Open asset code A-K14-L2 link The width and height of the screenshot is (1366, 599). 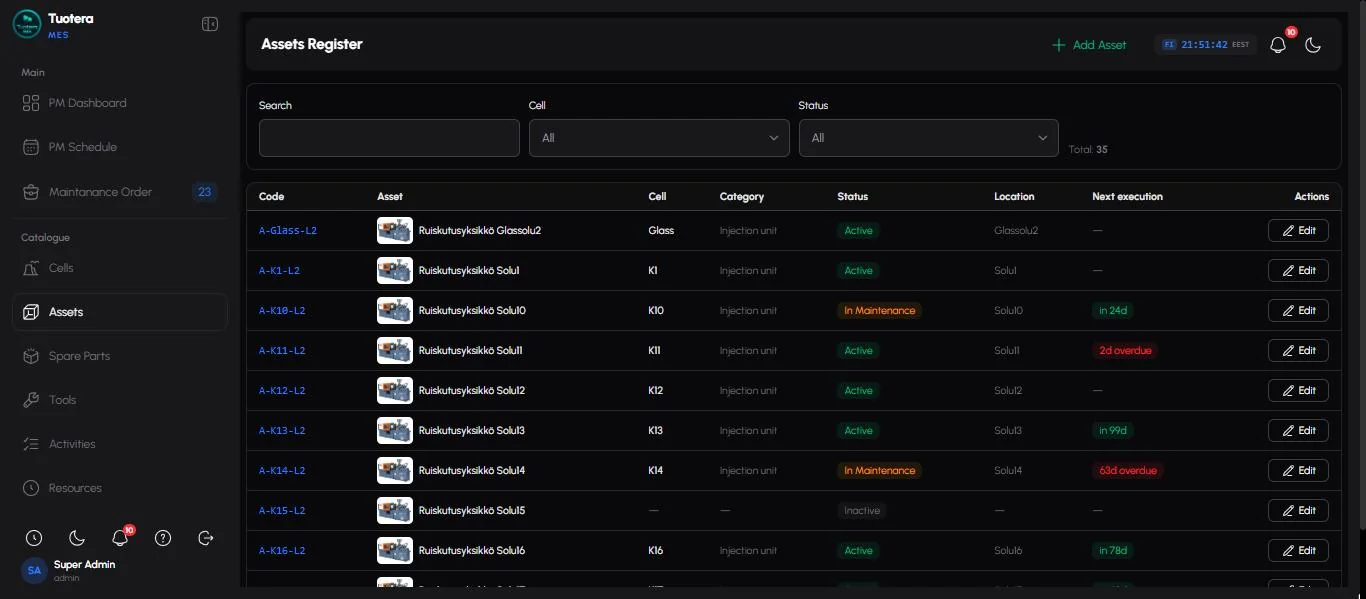[x=282, y=471]
